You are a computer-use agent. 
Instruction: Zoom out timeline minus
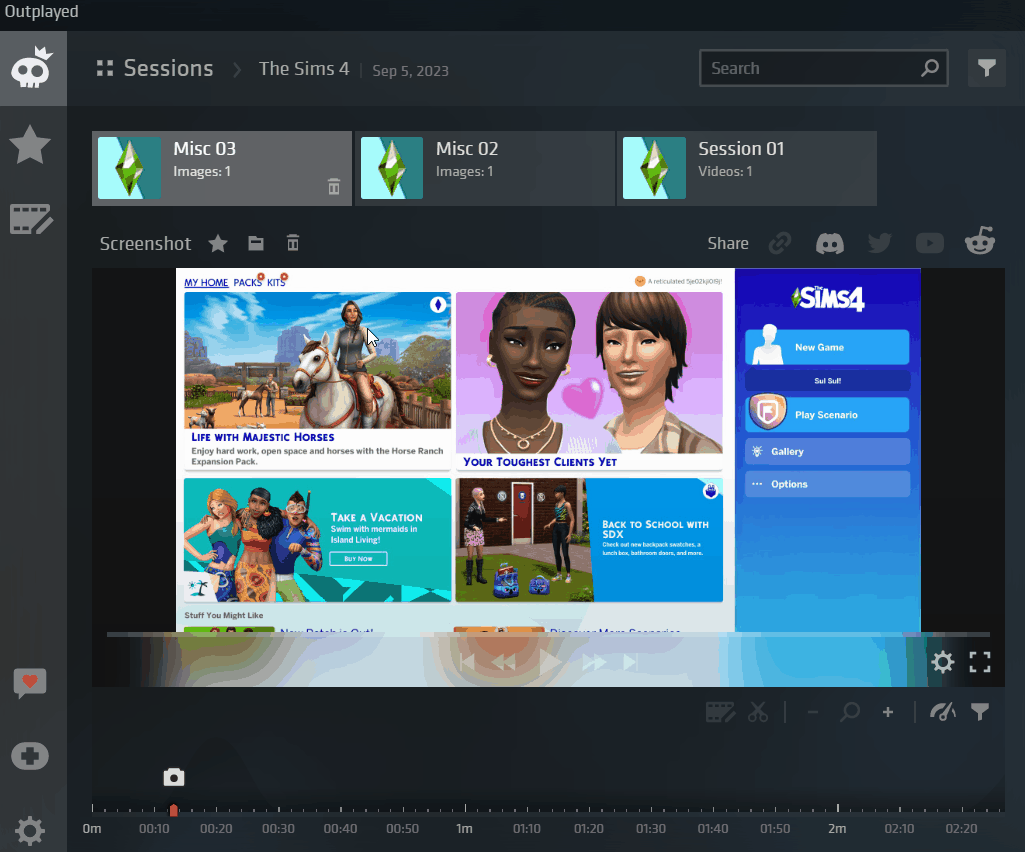(x=813, y=712)
